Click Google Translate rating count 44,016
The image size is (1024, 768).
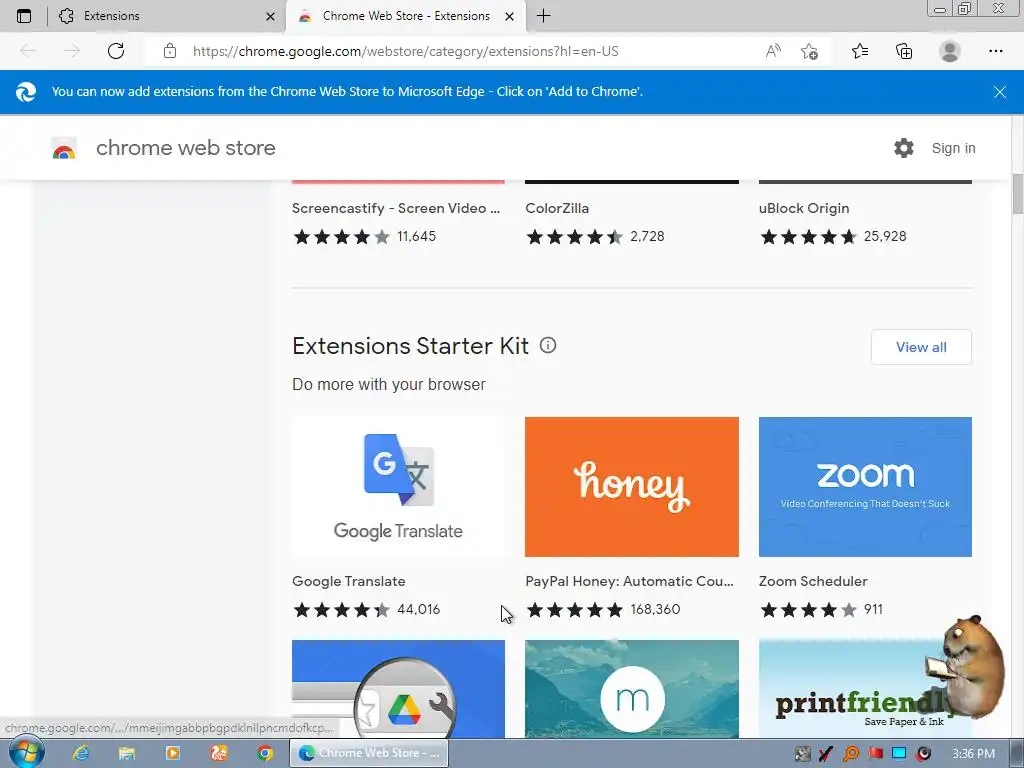(419, 609)
